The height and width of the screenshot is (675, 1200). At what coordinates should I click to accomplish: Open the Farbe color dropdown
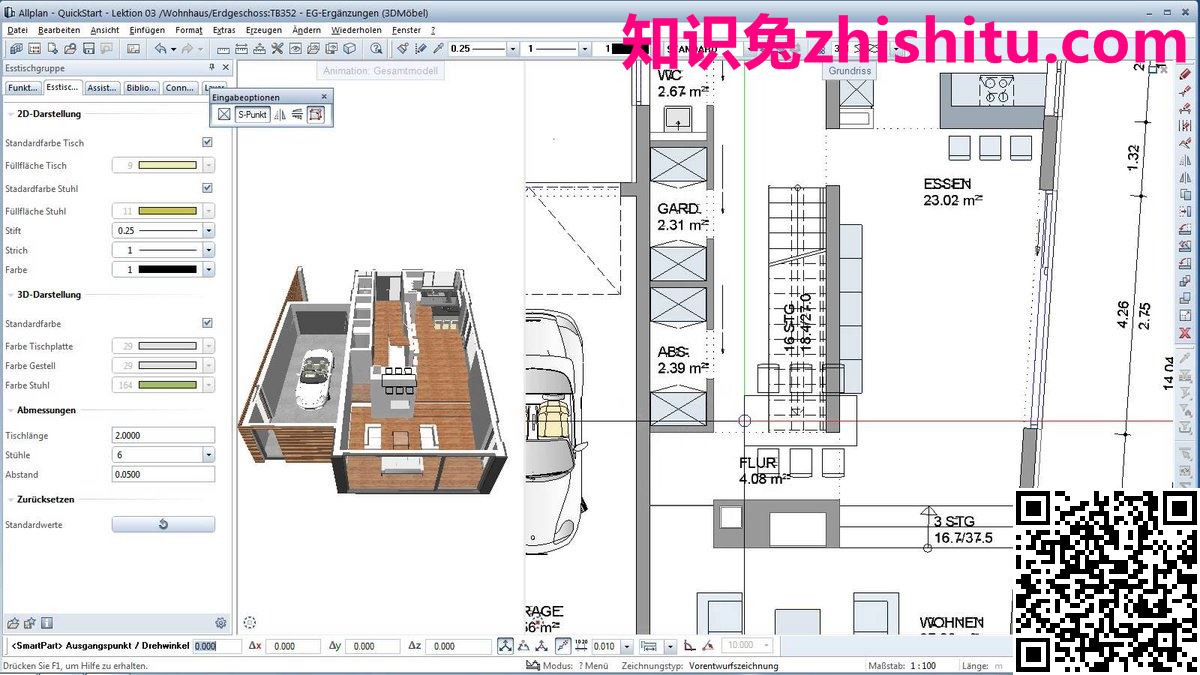coord(209,270)
